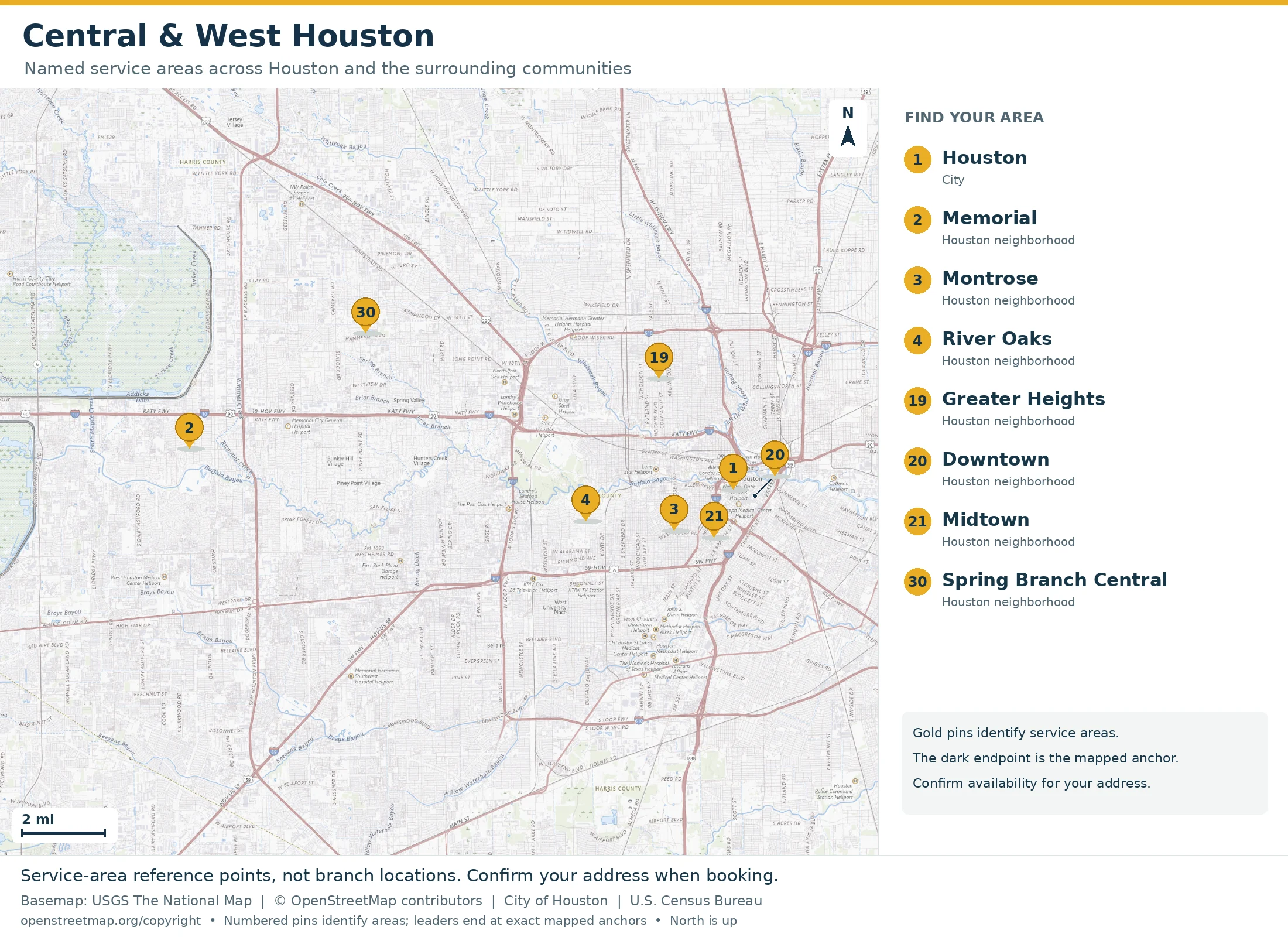Viewport: 1288px width, 937px height.
Task: Select the Houston legend entry name
Action: coord(984,158)
